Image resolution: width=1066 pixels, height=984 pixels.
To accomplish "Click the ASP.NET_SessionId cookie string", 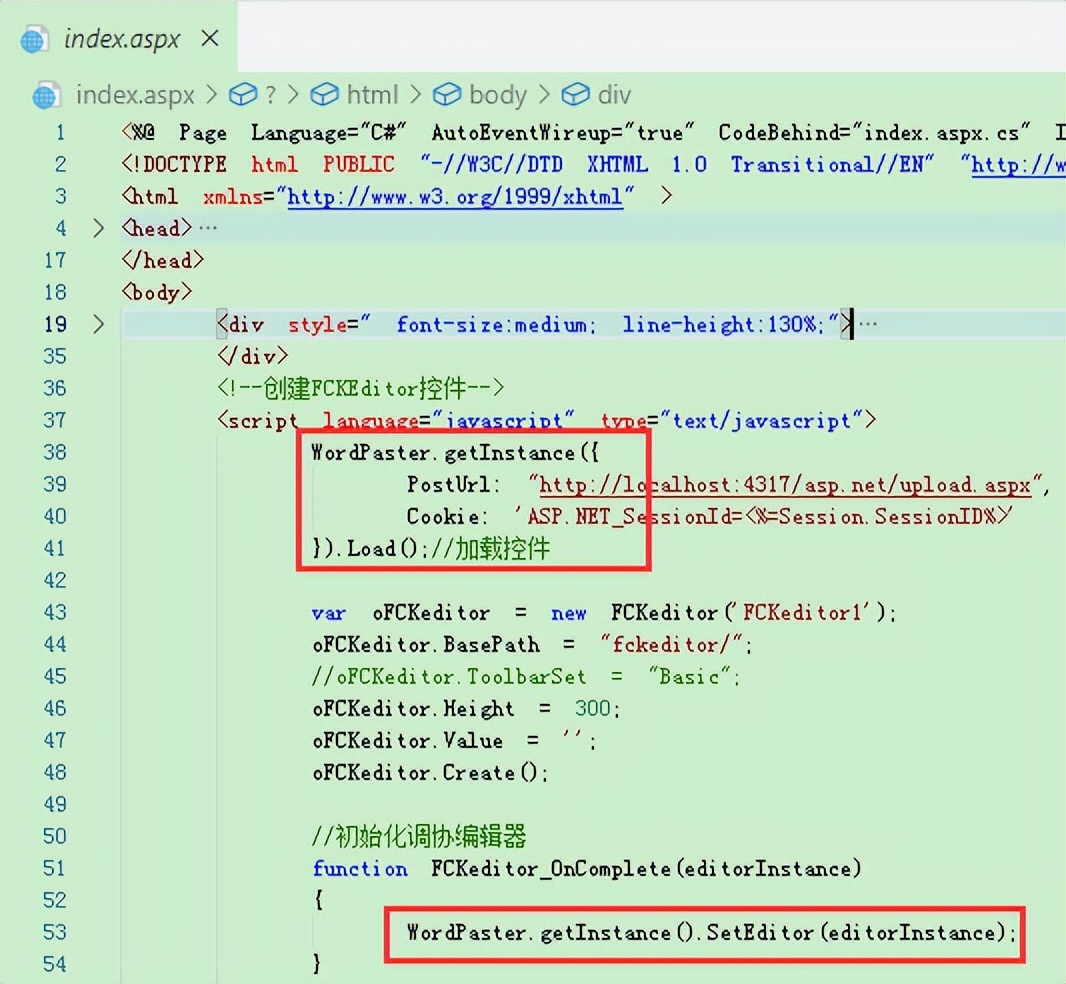I will tap(763, 517).
